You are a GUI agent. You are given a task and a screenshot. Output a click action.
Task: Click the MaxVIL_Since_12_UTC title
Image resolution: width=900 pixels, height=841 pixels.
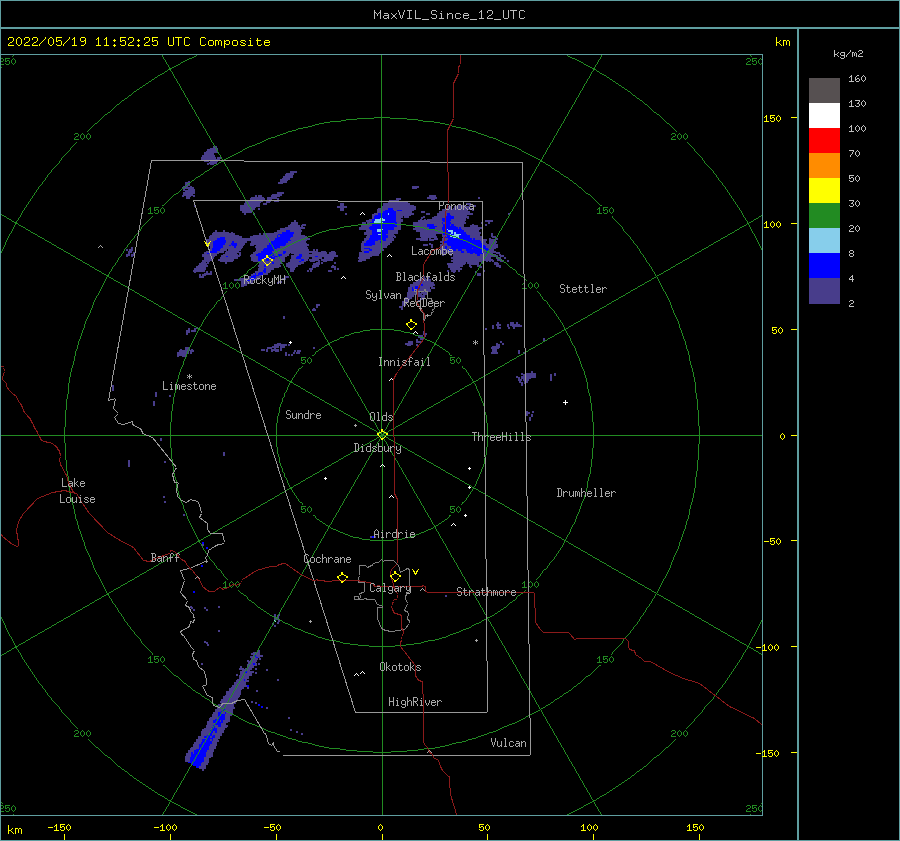tap(449, 15)
